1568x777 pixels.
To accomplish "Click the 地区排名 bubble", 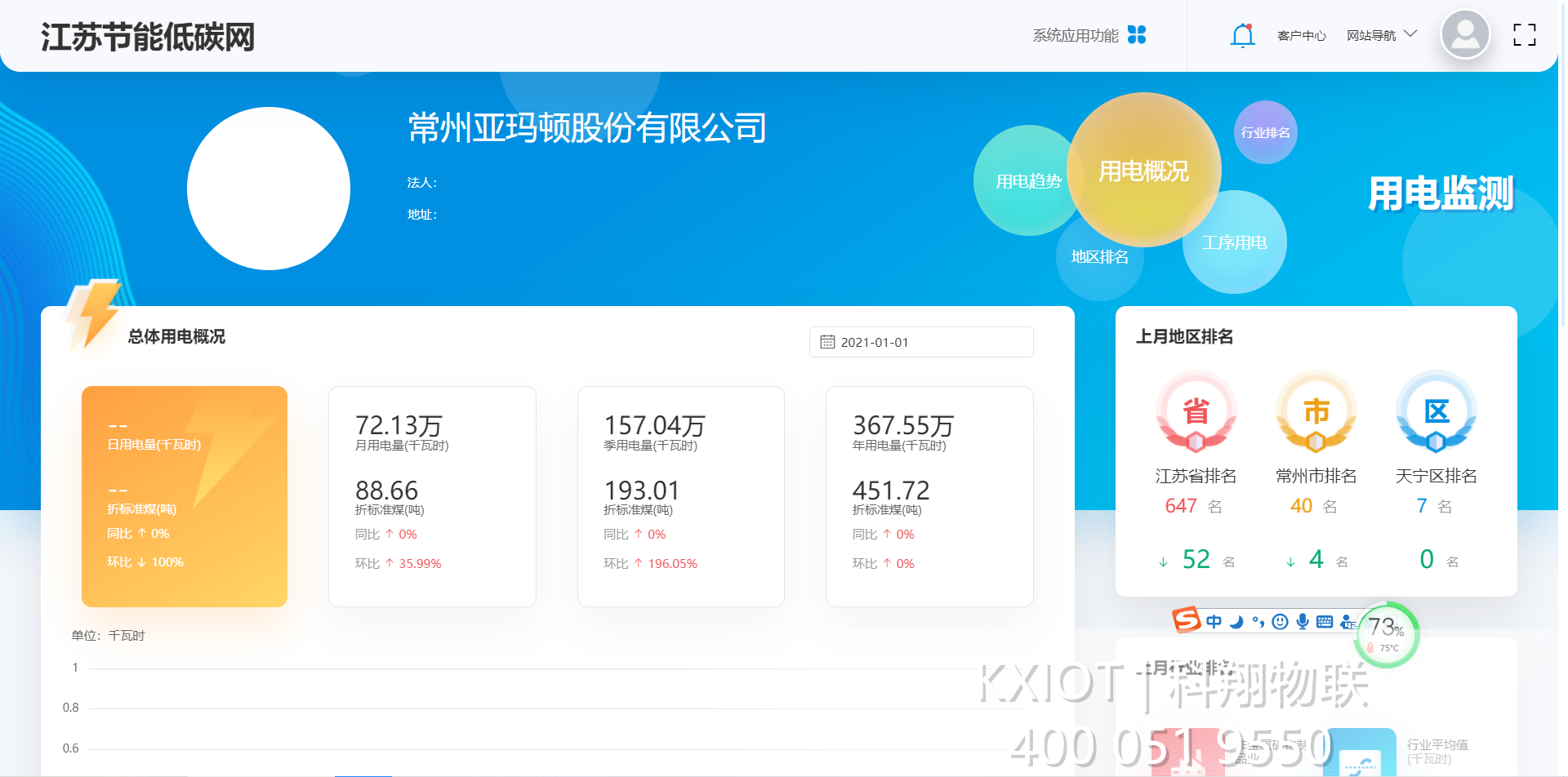I will pos(1099,257).
